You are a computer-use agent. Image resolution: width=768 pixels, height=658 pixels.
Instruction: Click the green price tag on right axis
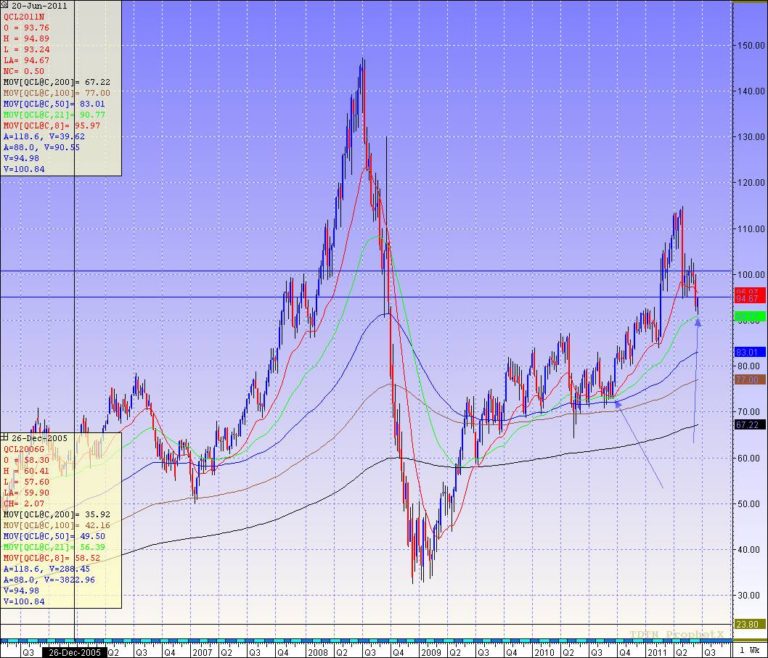(x=750, y=316)
